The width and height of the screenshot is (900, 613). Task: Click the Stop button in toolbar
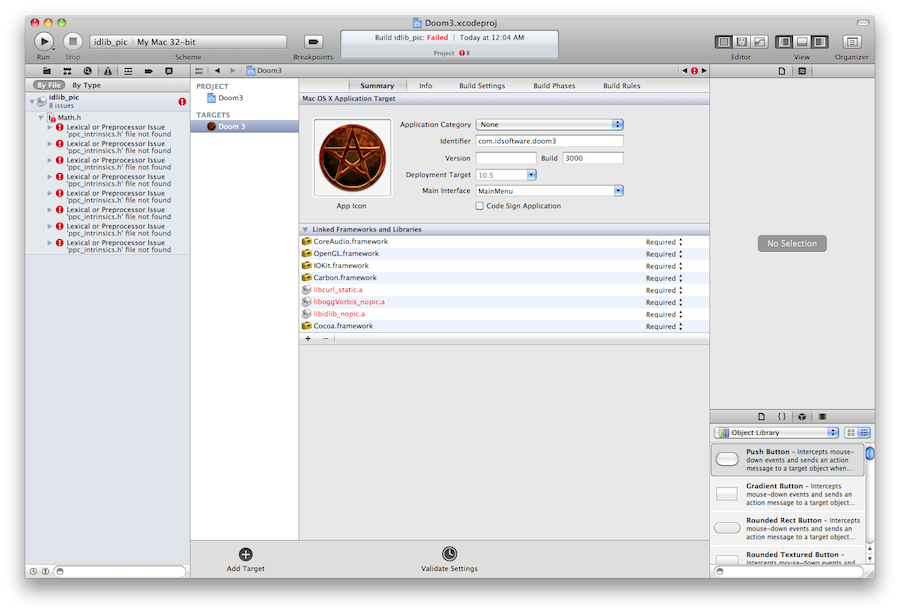(x=72, y=41)
